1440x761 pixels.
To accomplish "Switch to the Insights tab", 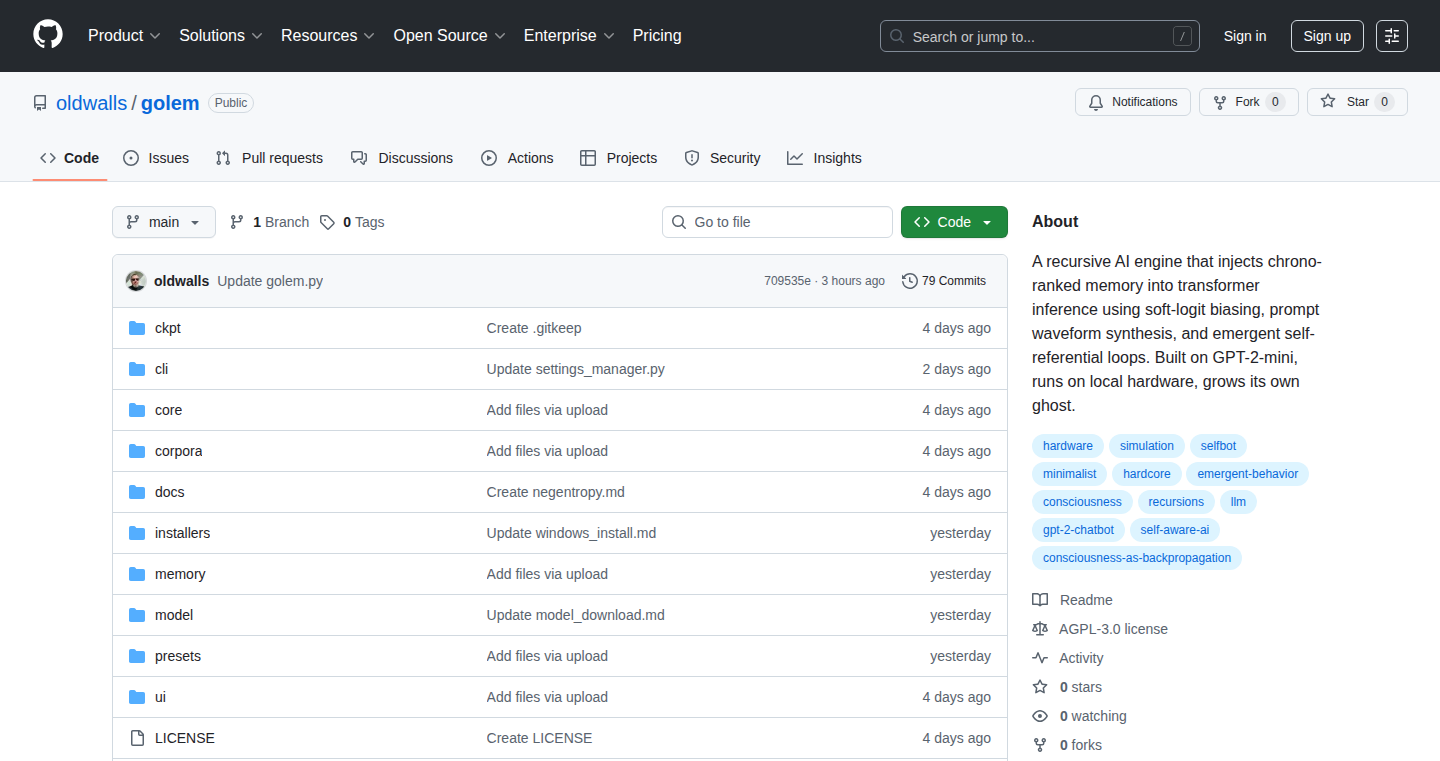I will pos(824,158).
